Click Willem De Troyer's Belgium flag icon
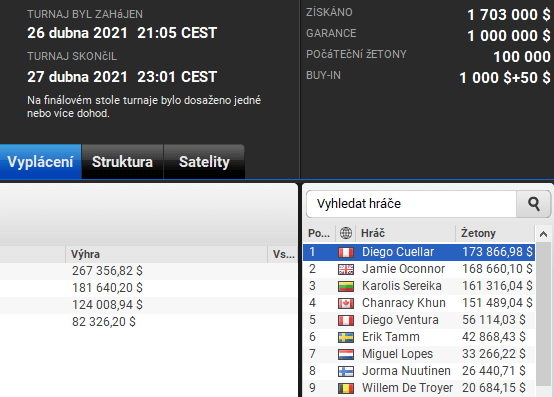Screen dimensions: 554x397 coord(346,388)
